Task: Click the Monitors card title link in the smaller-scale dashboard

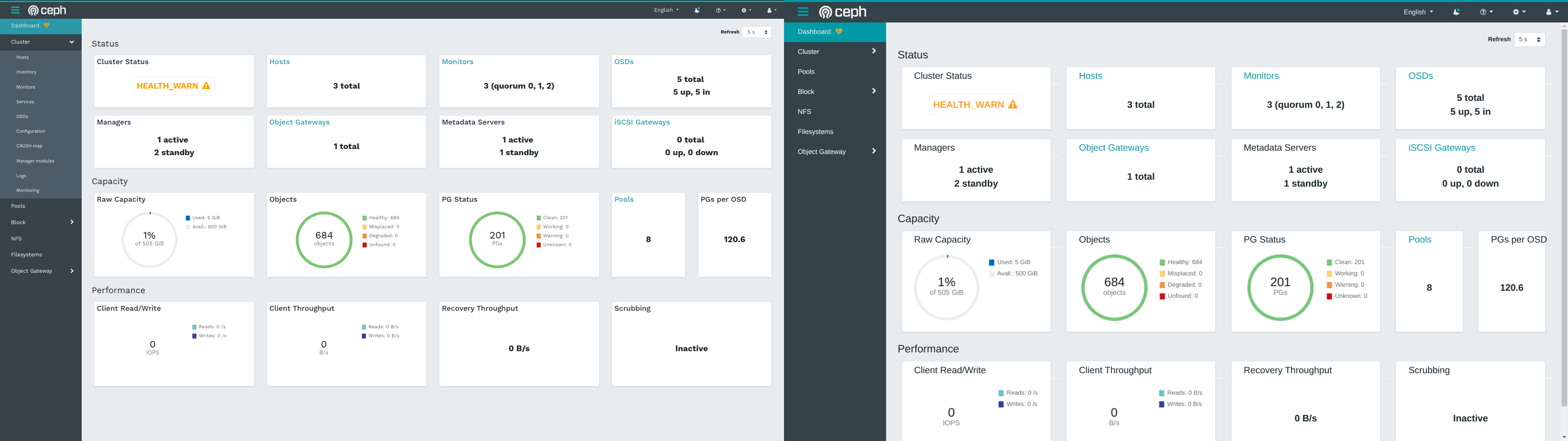Action: pos(457,62)
